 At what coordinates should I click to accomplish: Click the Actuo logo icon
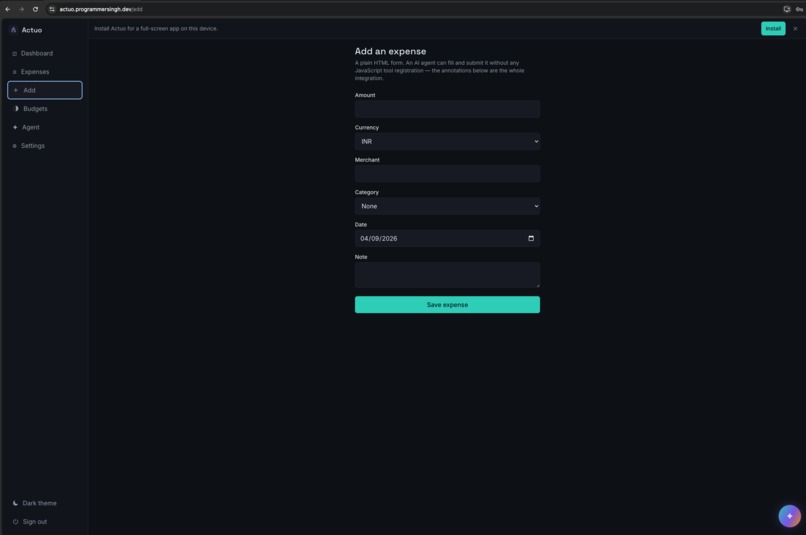(13, 30)
